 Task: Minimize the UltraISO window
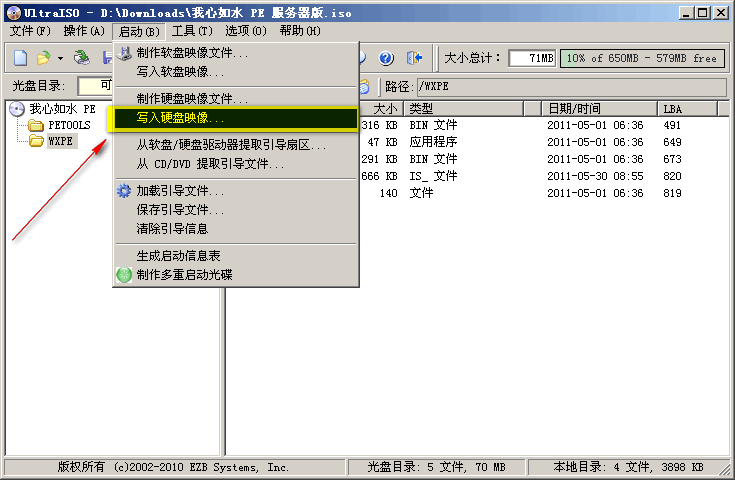687,13
